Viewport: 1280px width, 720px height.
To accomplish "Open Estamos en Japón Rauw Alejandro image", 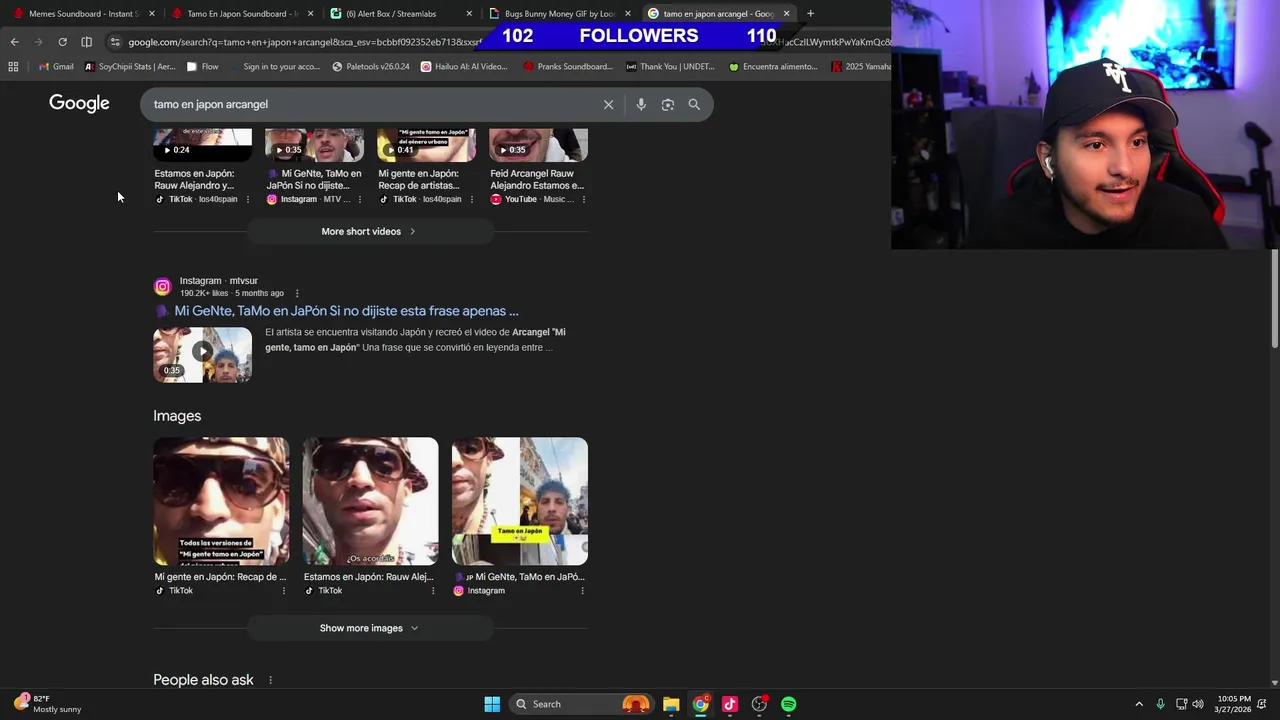I will pos(370,501).
